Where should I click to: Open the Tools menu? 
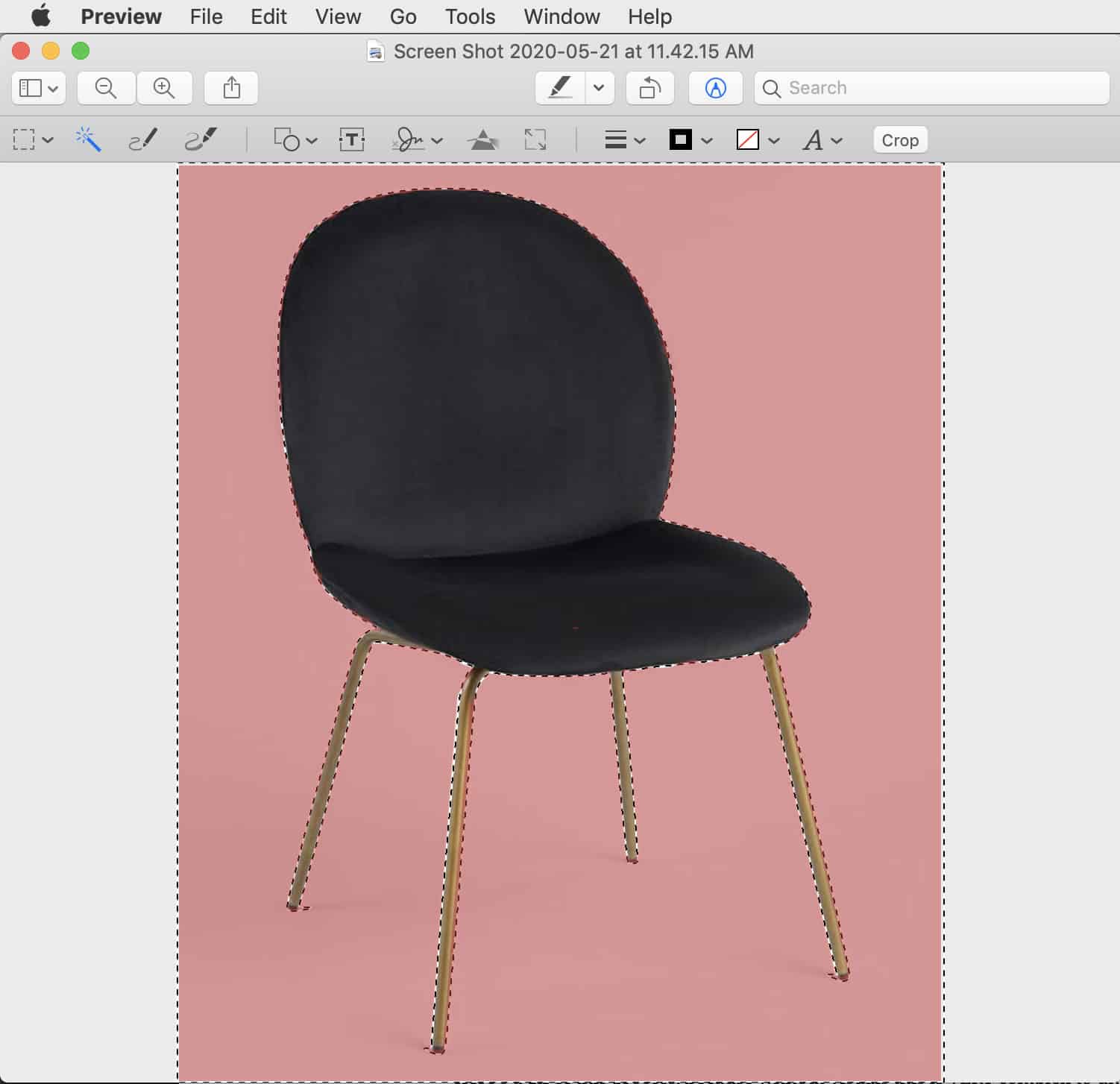click(x=470, y=16)
